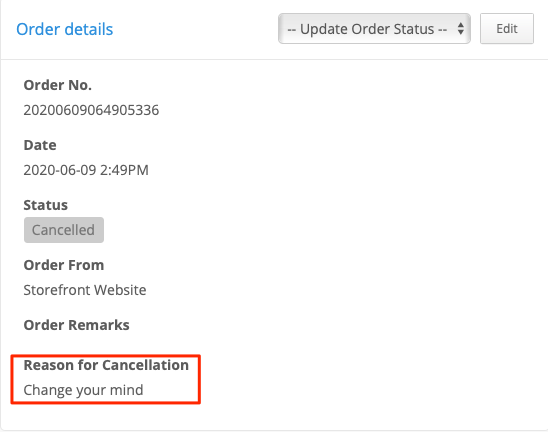This screenshot has height=432, width=548.
Task: Click the word Remarks in Order Remarks
Action: pos(99,325)
